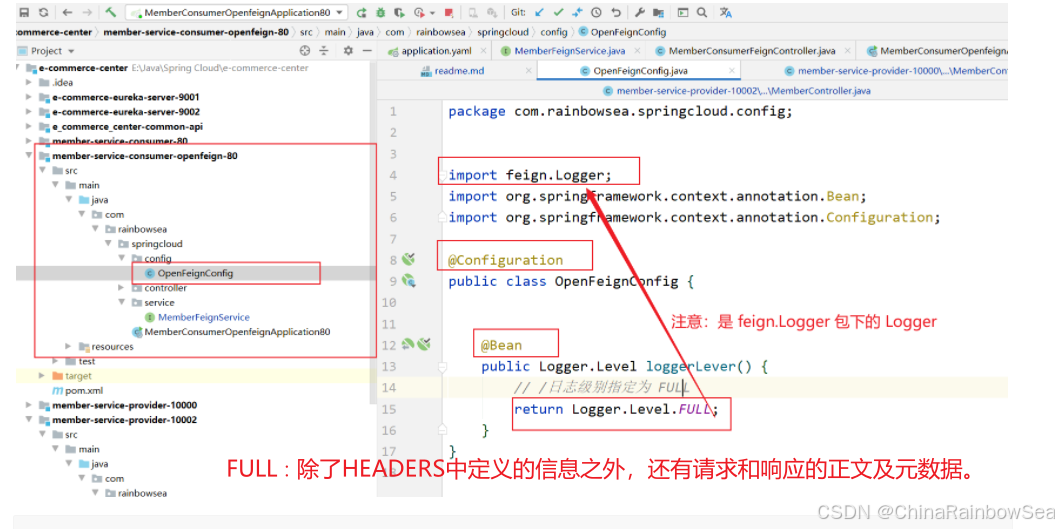Locate the opened file with the crosshair icon

click(x=305, y=51)
